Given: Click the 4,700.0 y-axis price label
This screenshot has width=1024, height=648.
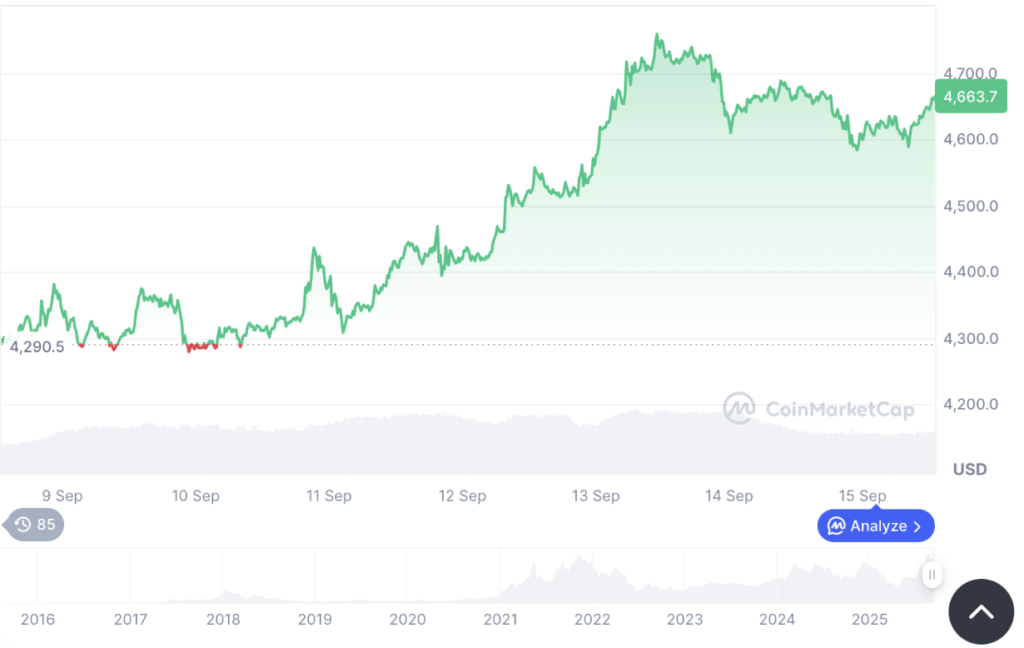Looking at the screenshot, I should tap(970, 73).
